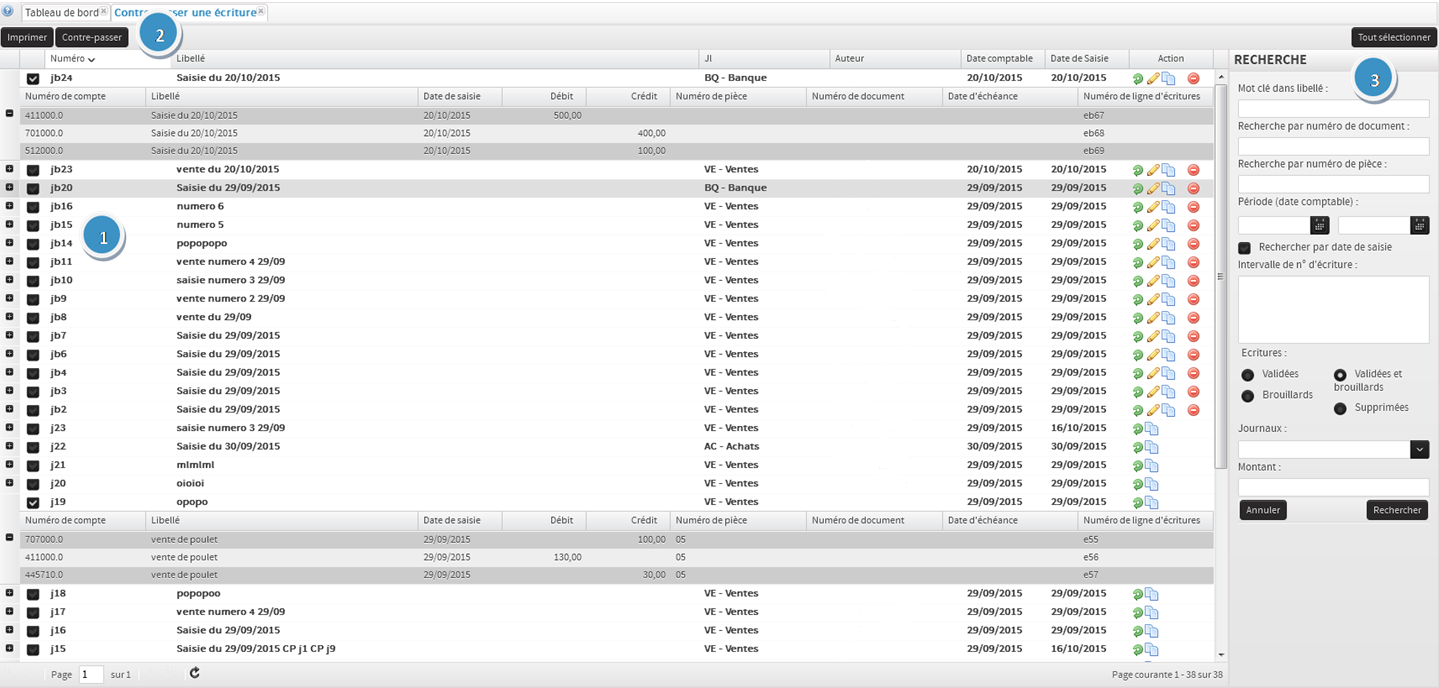The width and height of the screenshot is (1439, 688).
Task: Select the 'Brouillards' radio button
Action: 1248,396
